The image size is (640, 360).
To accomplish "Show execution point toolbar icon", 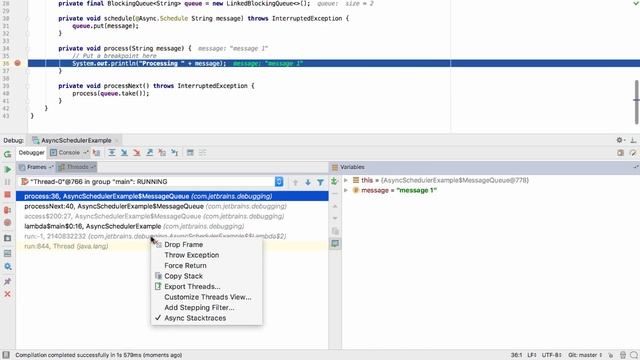I will click(x=96, y=153).
